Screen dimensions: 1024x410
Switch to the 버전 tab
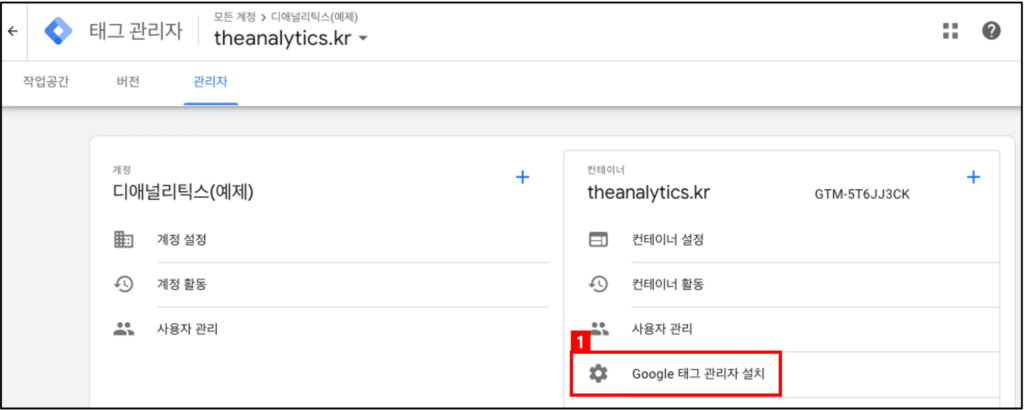tap(128, 82)
